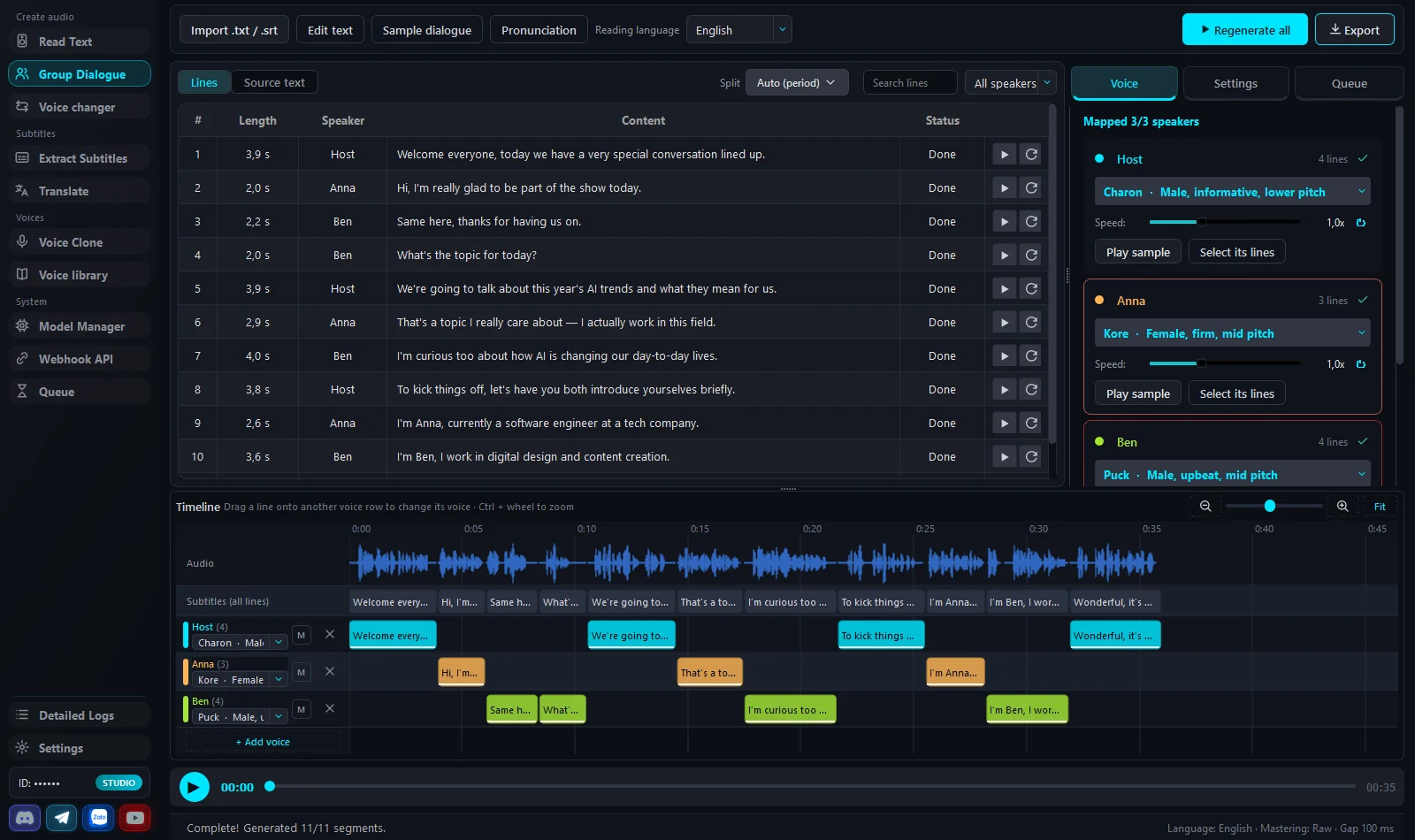The width and height of the screenshot is (1415, 840).
Task: Reset Anna speed to default
Action: 1361,364
